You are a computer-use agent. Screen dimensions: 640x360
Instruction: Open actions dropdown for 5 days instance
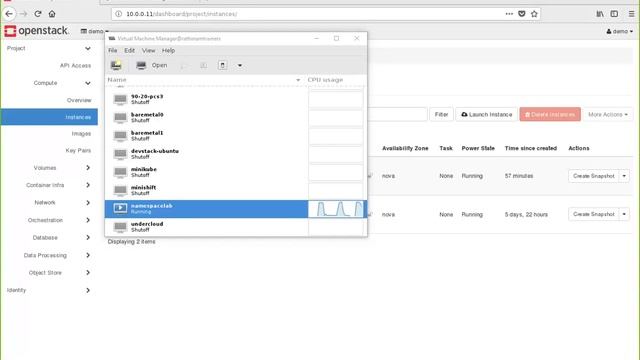pyautogui.click(x=624, y=214)
